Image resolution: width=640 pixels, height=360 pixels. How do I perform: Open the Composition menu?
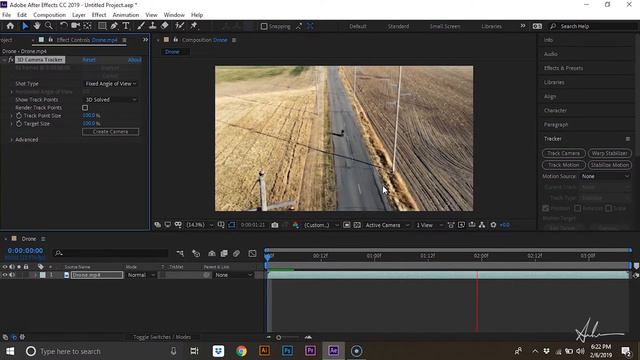click(x=49, y=15)
